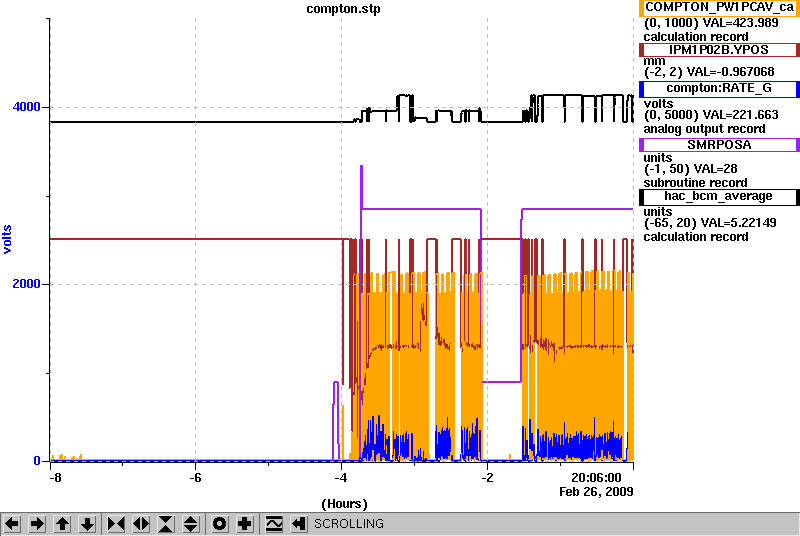Click the 2000 y-axis tick value

coord(26,284)
